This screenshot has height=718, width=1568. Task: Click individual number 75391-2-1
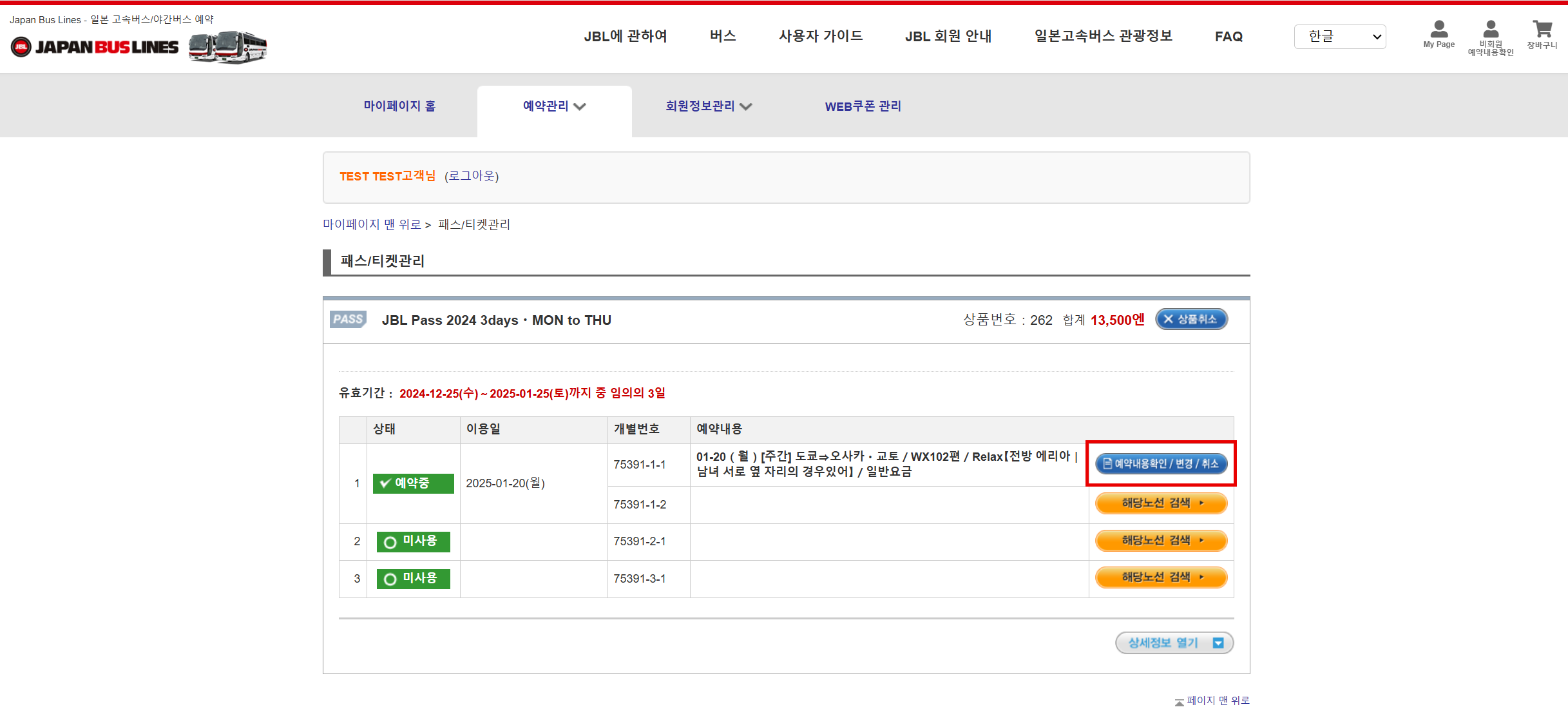pyautogui.click(x=640, y=541)
